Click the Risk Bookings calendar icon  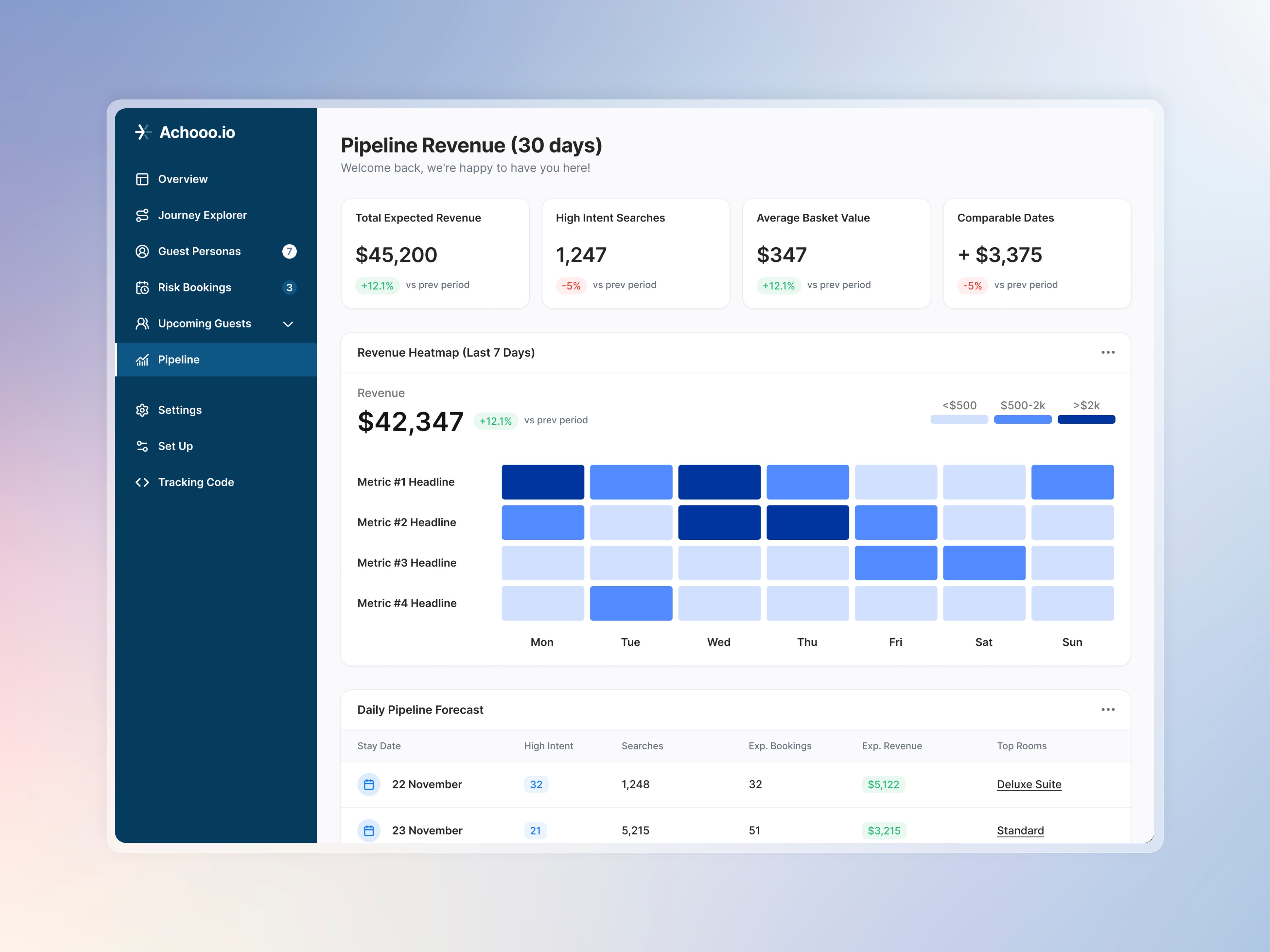tap(142, 287)
